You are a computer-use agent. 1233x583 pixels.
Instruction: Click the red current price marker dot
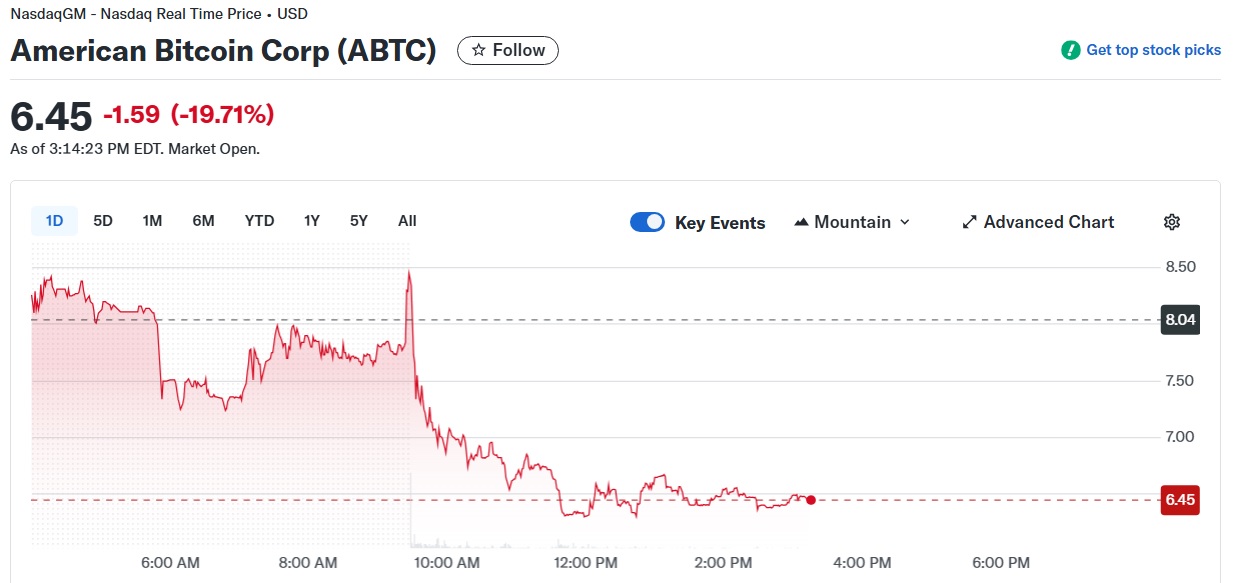point(811,500)
